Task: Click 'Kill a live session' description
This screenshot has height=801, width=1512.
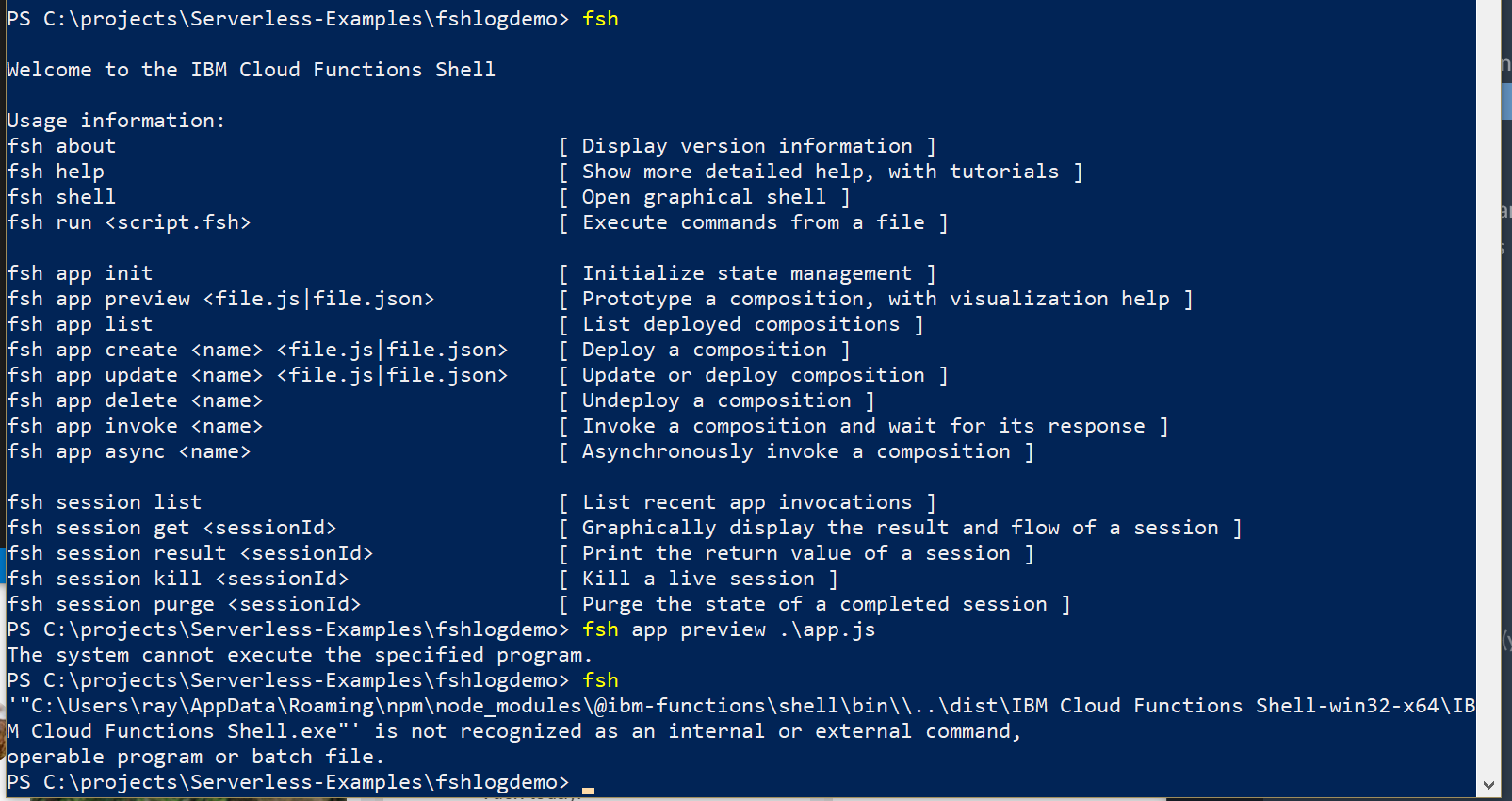Action: 698,579
